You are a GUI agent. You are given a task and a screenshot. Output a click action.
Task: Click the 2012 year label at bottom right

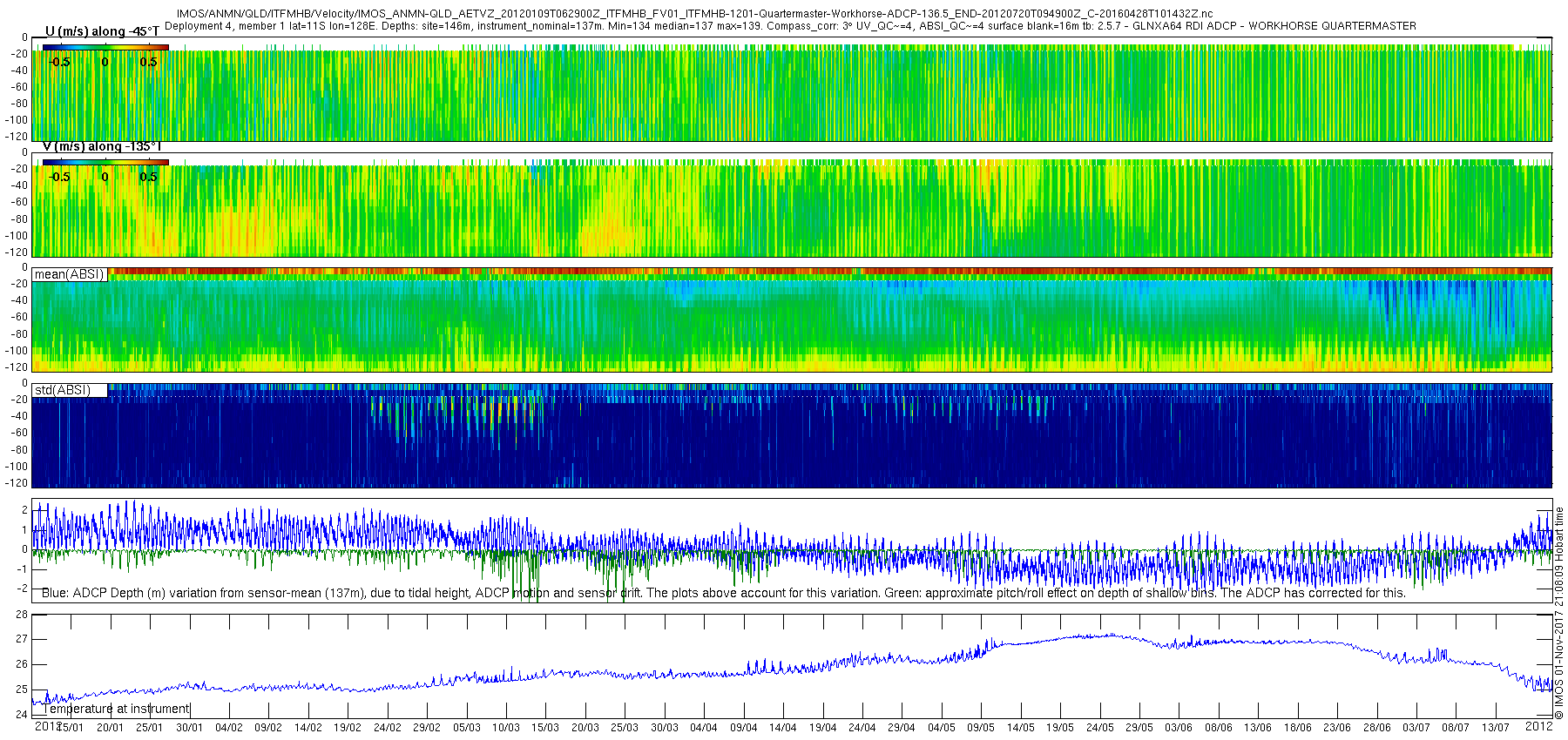tap(1538, 725)
